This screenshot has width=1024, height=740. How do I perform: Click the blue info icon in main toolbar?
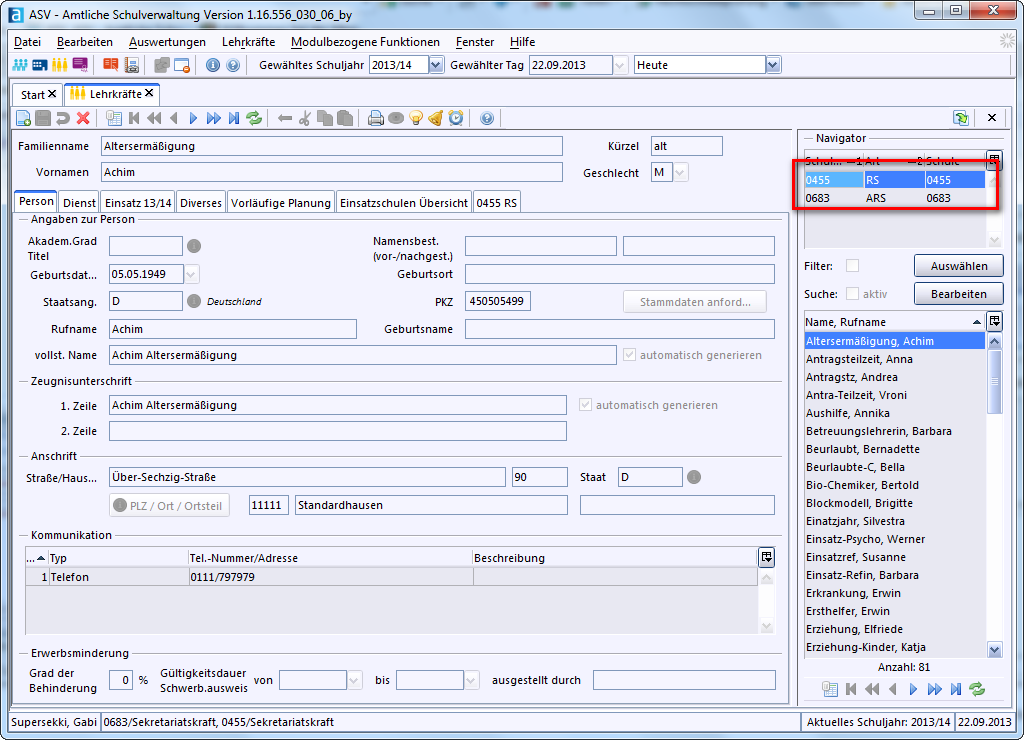coord(213,65)
